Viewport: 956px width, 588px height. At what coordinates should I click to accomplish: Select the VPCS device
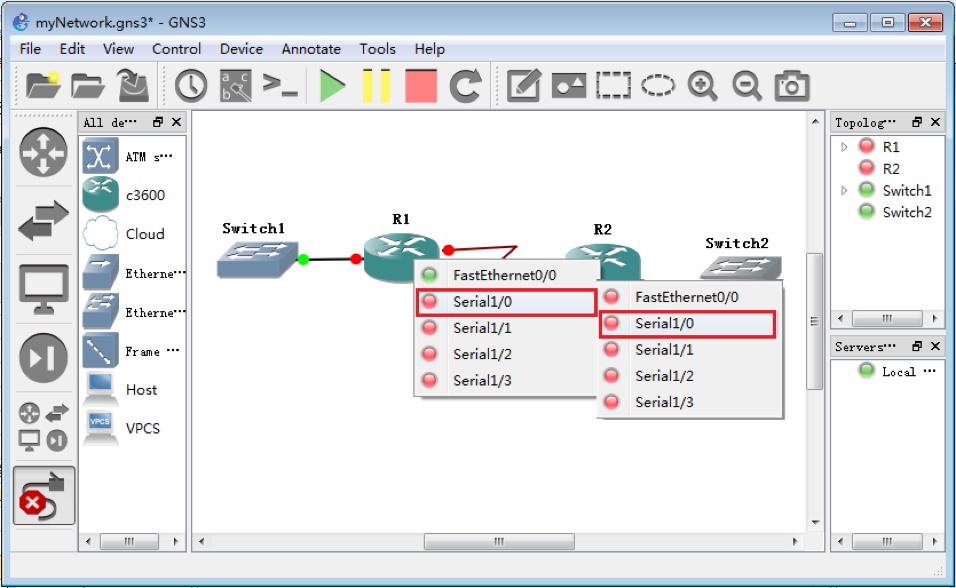pyautogui.click(x=133, y=428)
